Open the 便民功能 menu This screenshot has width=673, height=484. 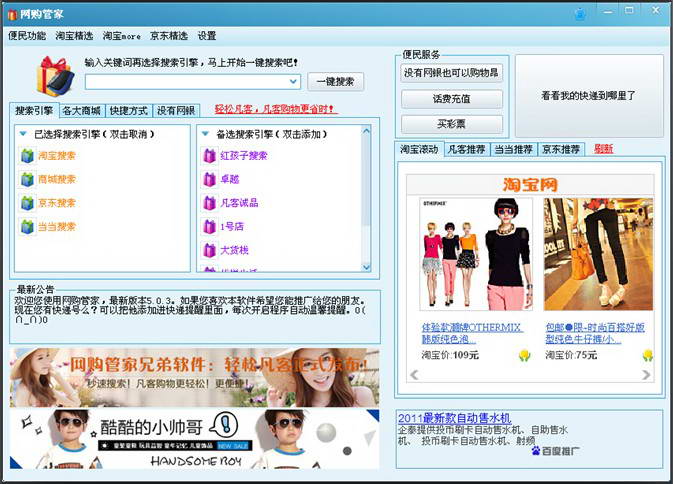pyautogui.click(x=27, y=36)
